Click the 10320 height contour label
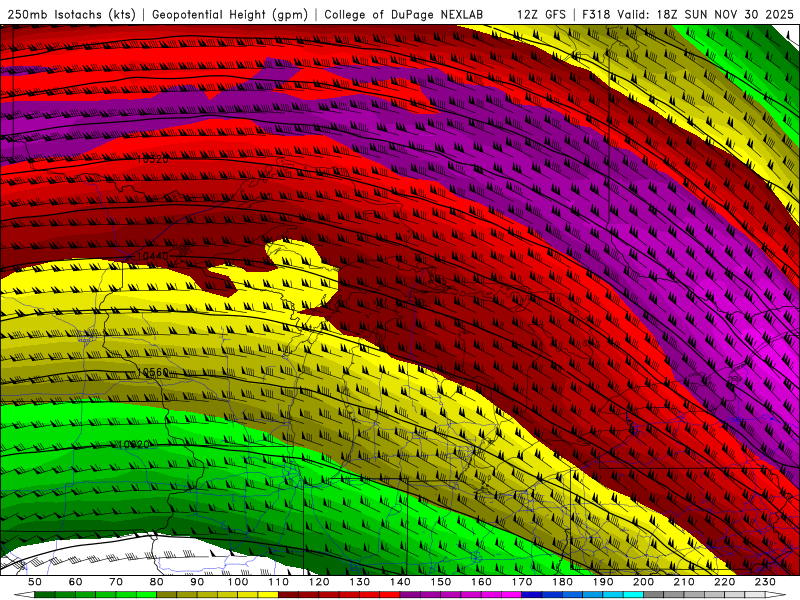Viewport: 800px width, 600px height. coord(153,159)
